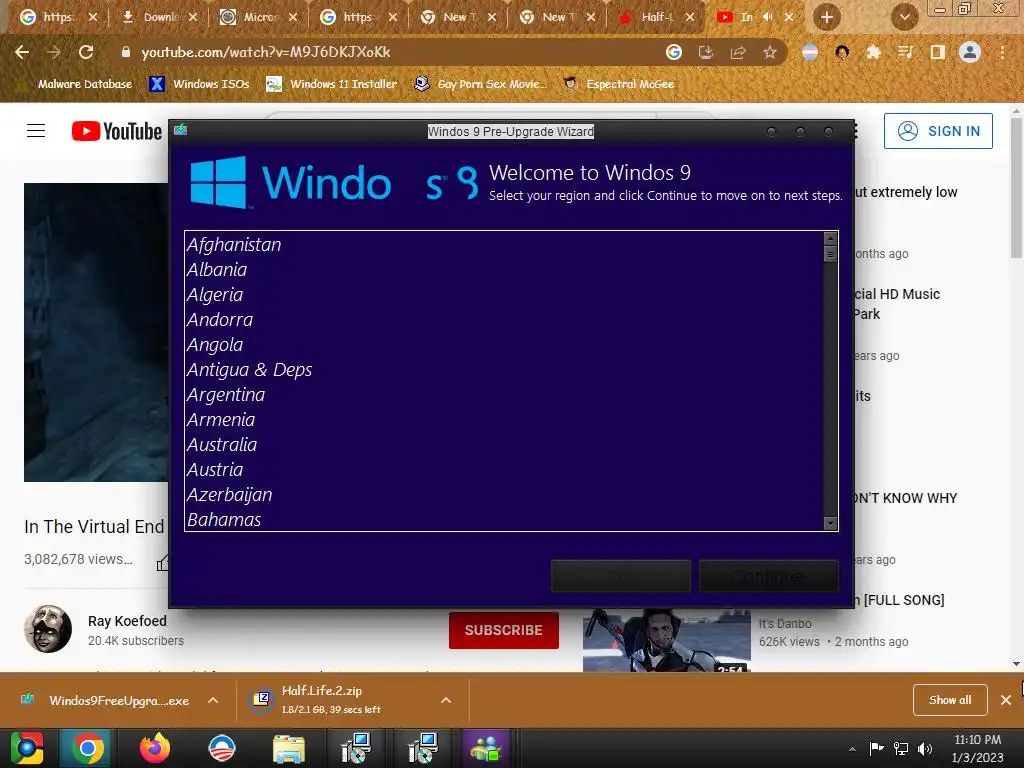Select Algeria in the region list
The image size is (1024, 768).
pos(504,295)
